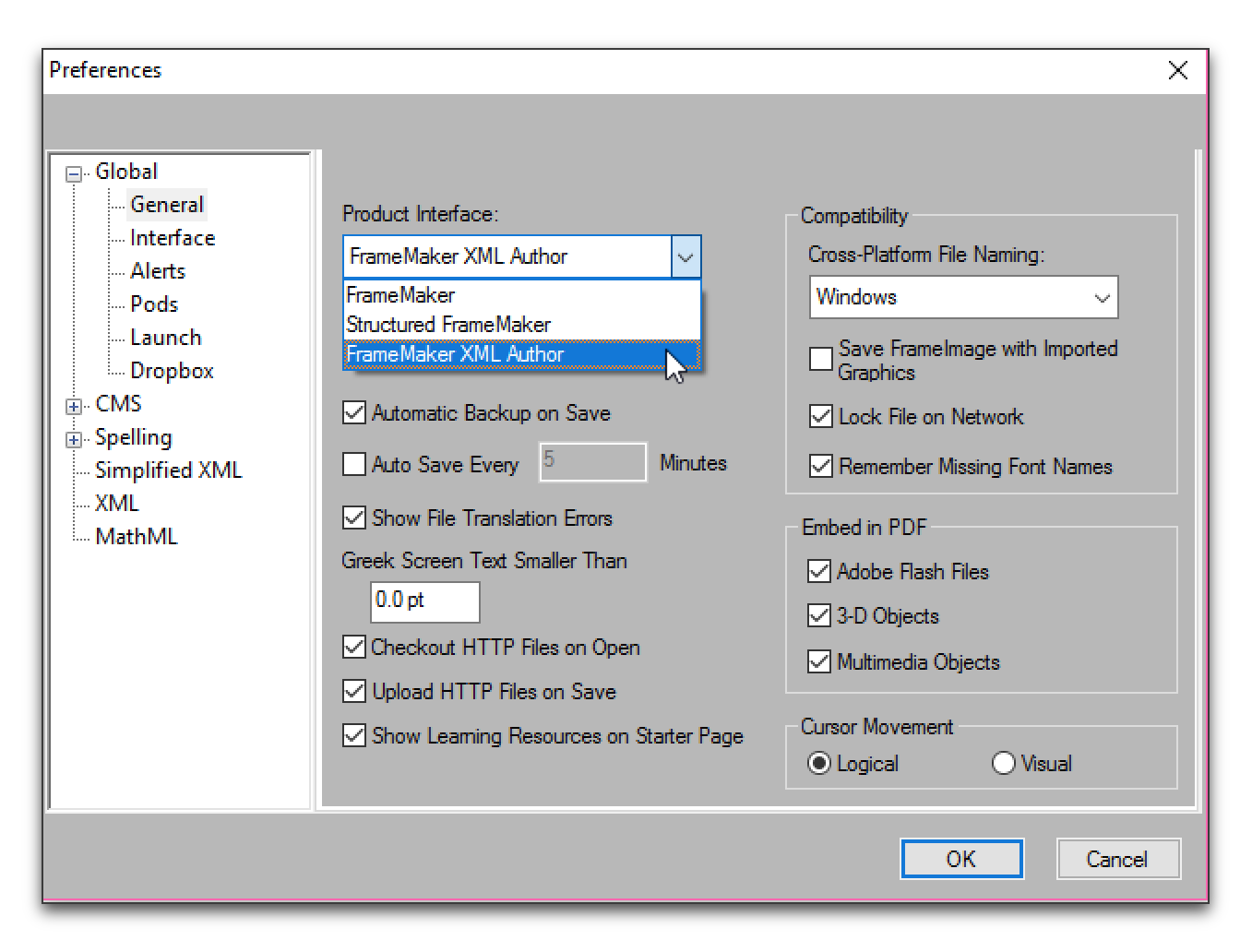The image size is (1252, 952).
Task: Open MathML preferences
Action: (136, 537)
